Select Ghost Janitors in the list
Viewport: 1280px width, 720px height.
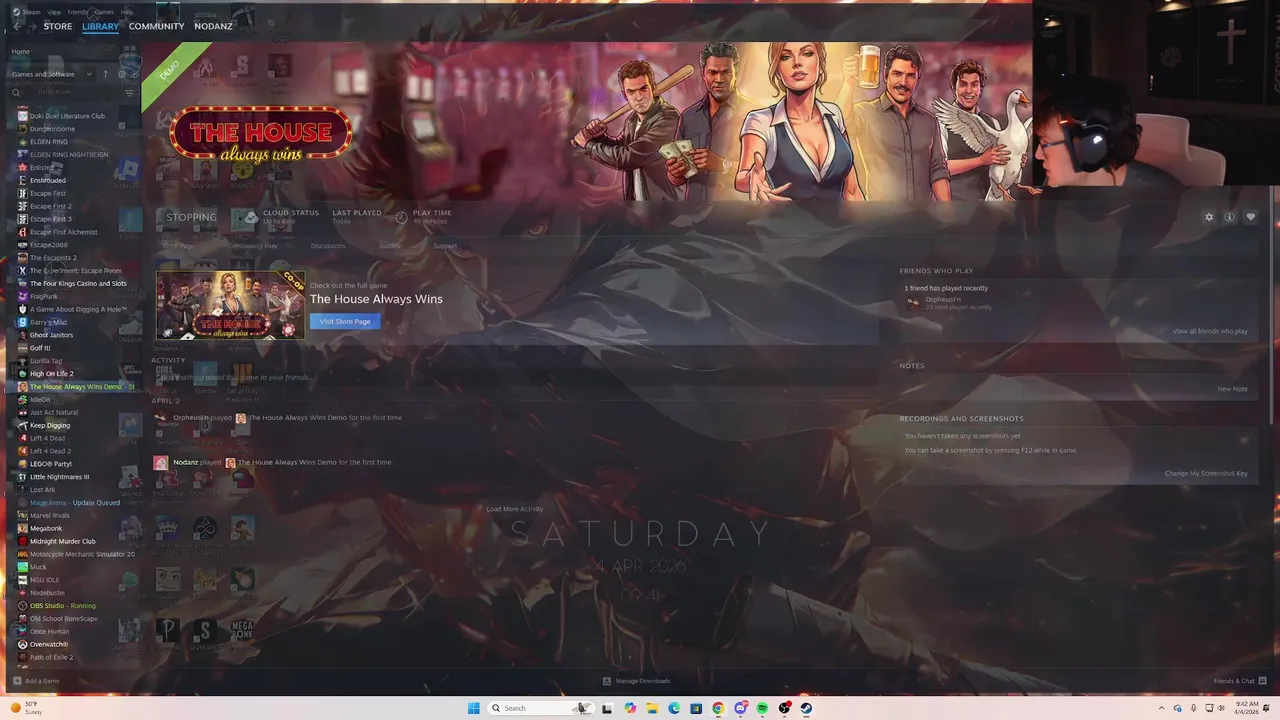point(51,335)
